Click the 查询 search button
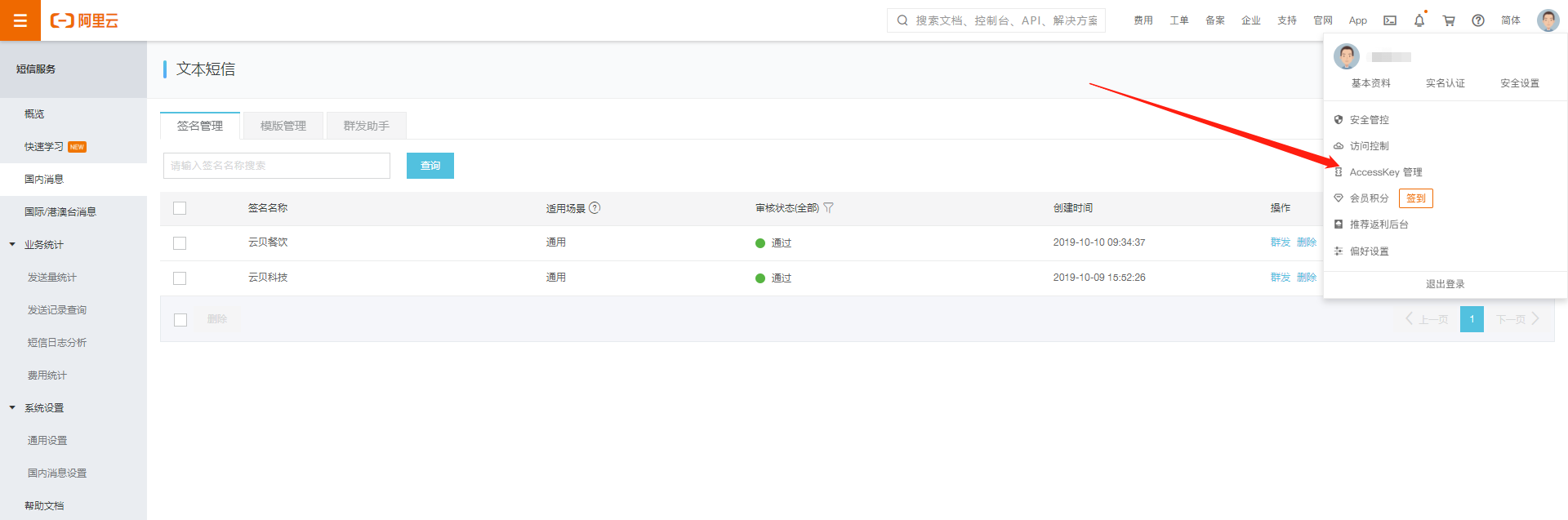Image resolution: width=1568 pixels, height=520 pixels. (430, 166)
